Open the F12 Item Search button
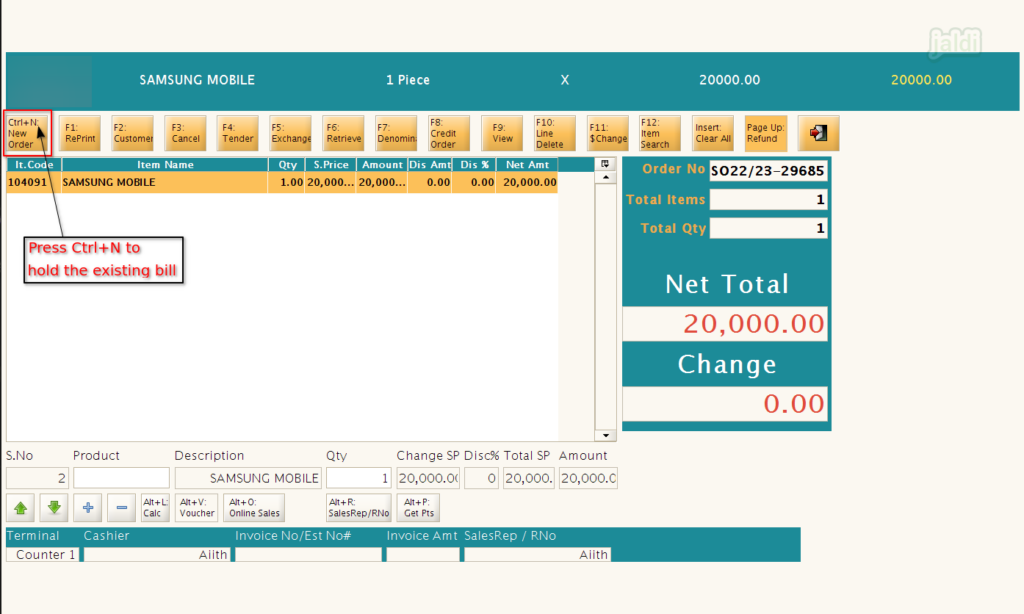Screen dimensions: 1024x614 [660, 133]
